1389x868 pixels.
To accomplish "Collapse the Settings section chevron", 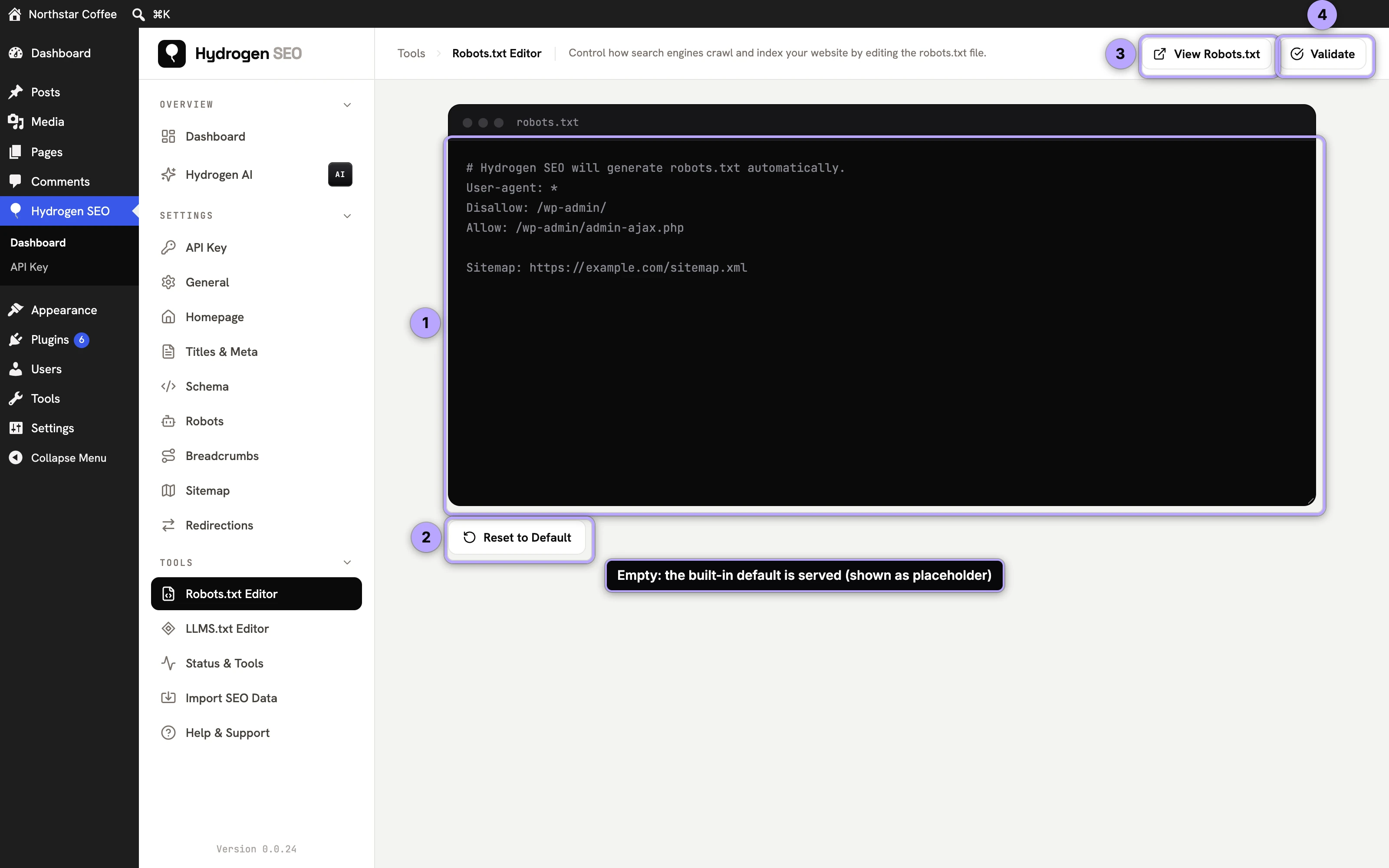I will point(347,216).
